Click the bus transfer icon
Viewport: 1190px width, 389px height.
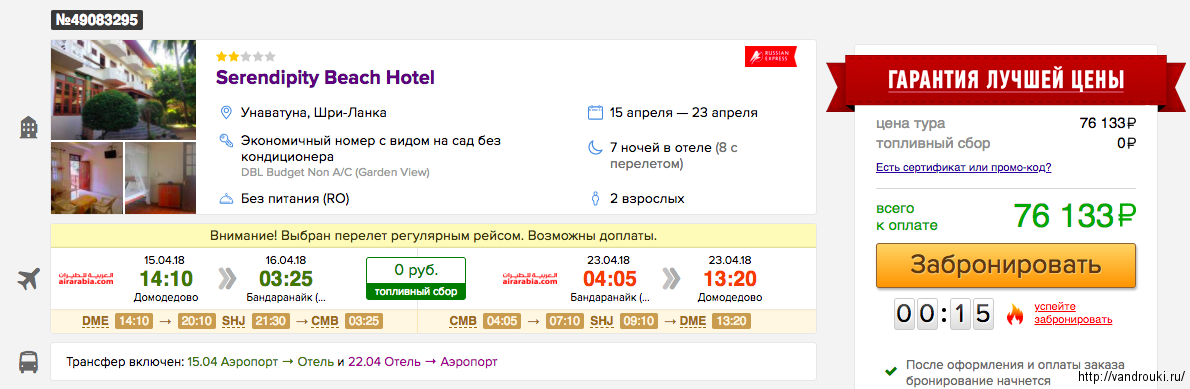(29, 362)
